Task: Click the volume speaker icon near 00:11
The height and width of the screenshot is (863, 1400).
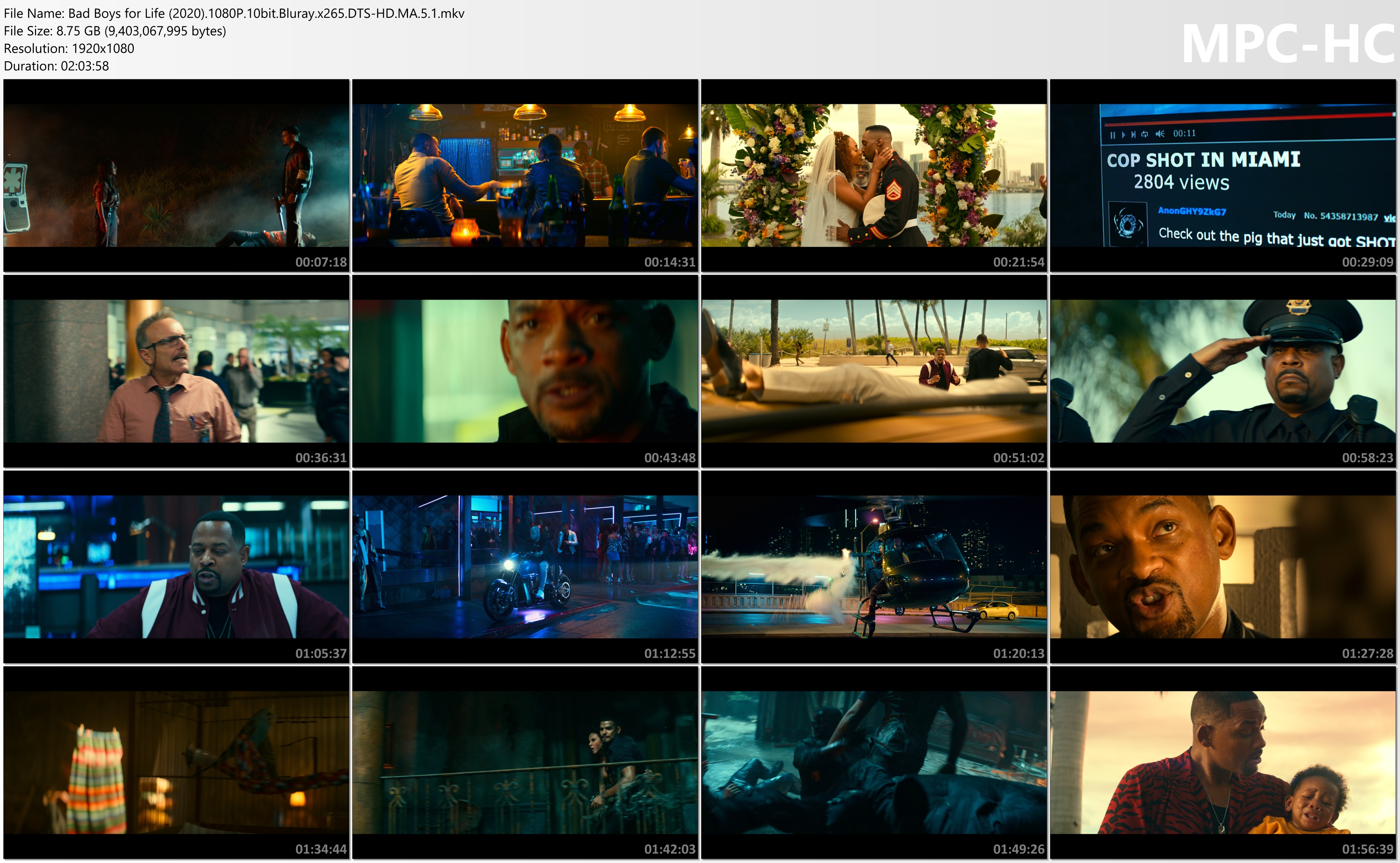Action: coord(1160,134)
